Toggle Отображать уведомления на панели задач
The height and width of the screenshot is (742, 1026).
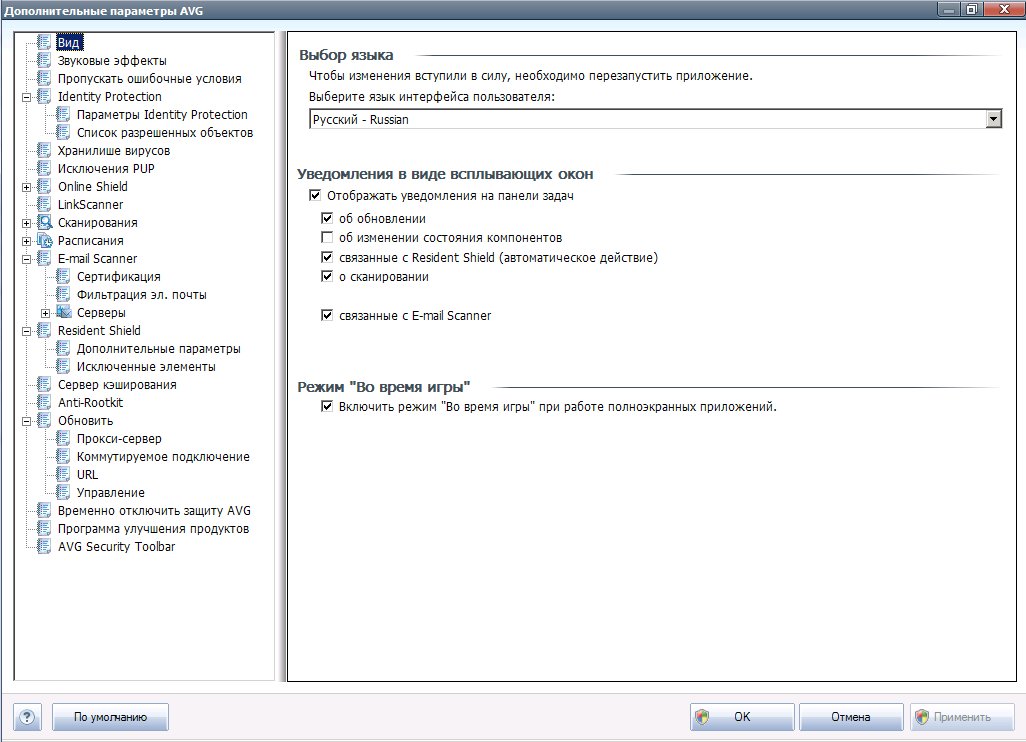(x=315, y=195)
